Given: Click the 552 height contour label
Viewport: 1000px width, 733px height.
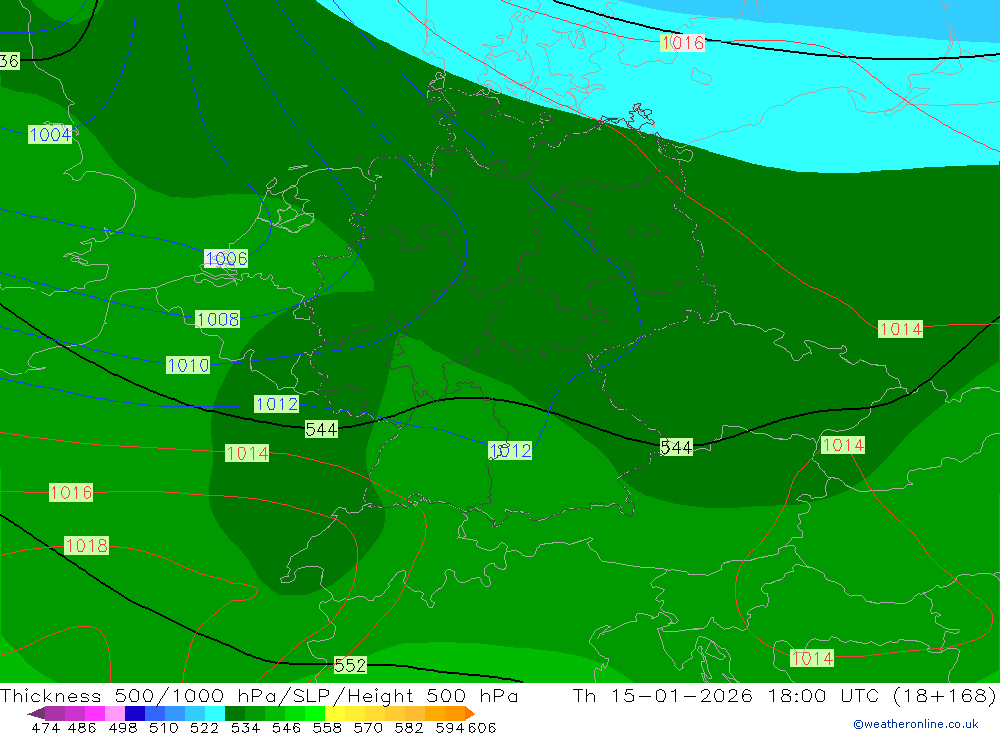Looking at the screenshot, I should click(350, 665).
